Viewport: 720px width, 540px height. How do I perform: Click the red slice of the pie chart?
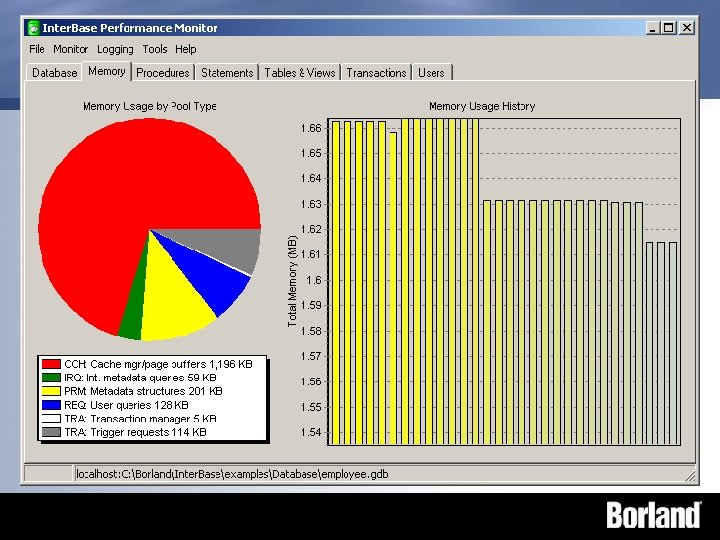click(x=129, y=184)
